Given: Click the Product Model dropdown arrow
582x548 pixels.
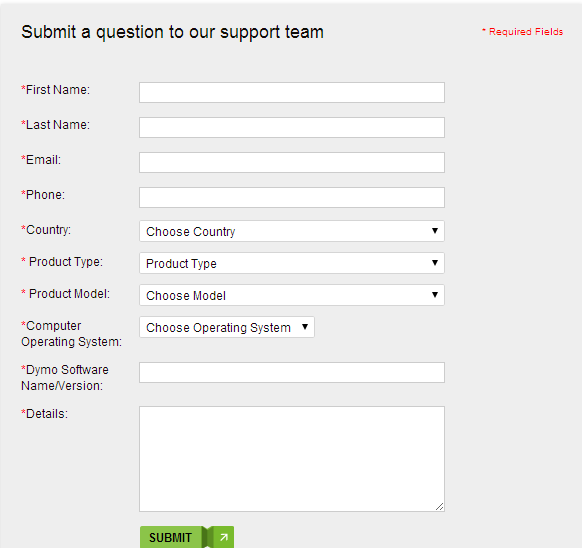Looking at the screenshot, I should 435,294.
